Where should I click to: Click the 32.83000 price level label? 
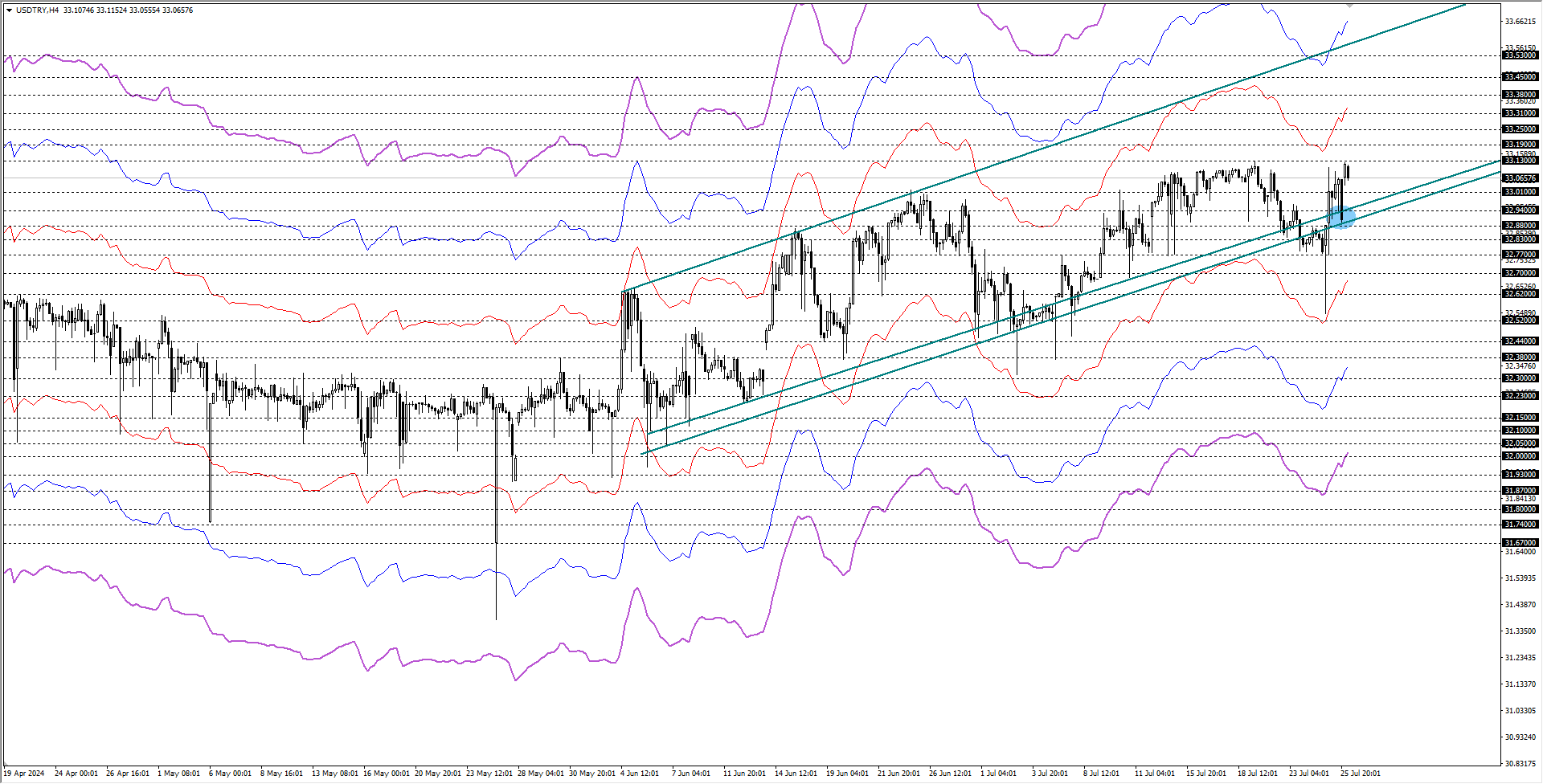coord(1520,239)
